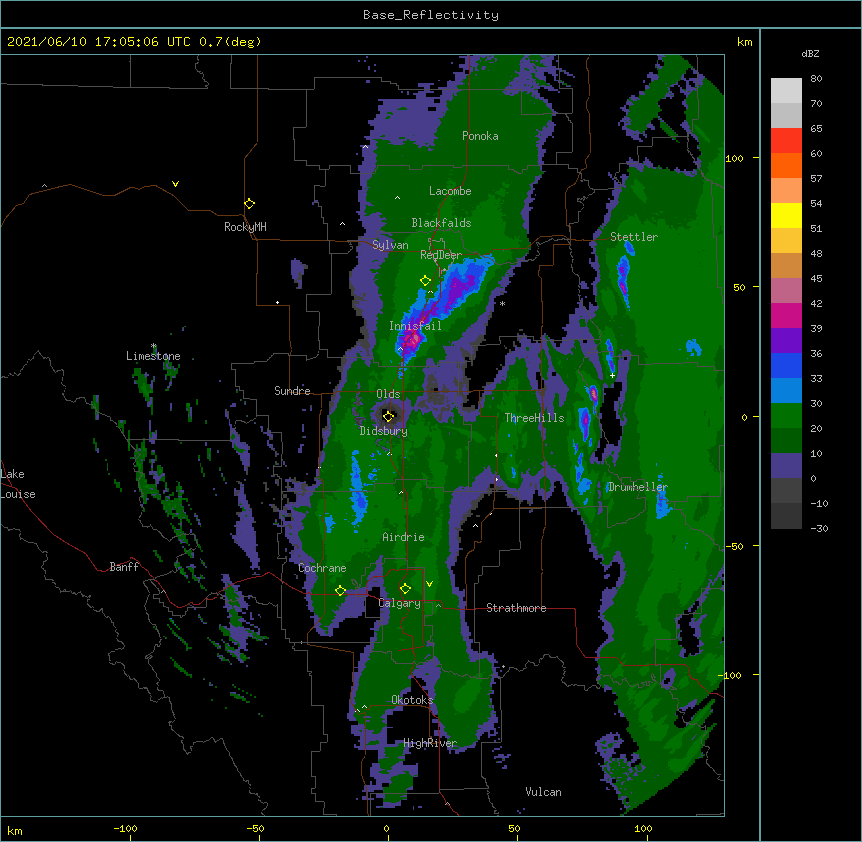Click the Ponoka city label

[x=480, y=136]
